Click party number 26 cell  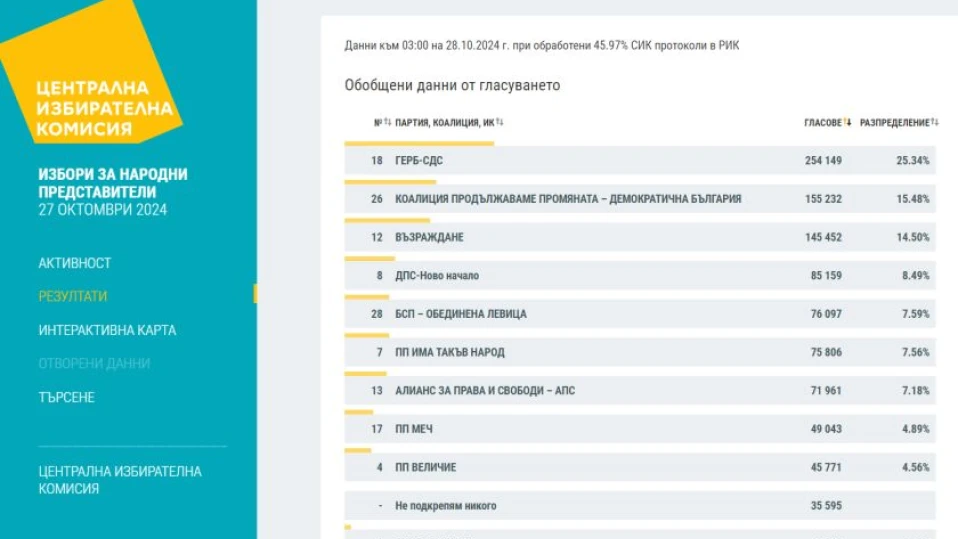point(376,199)
